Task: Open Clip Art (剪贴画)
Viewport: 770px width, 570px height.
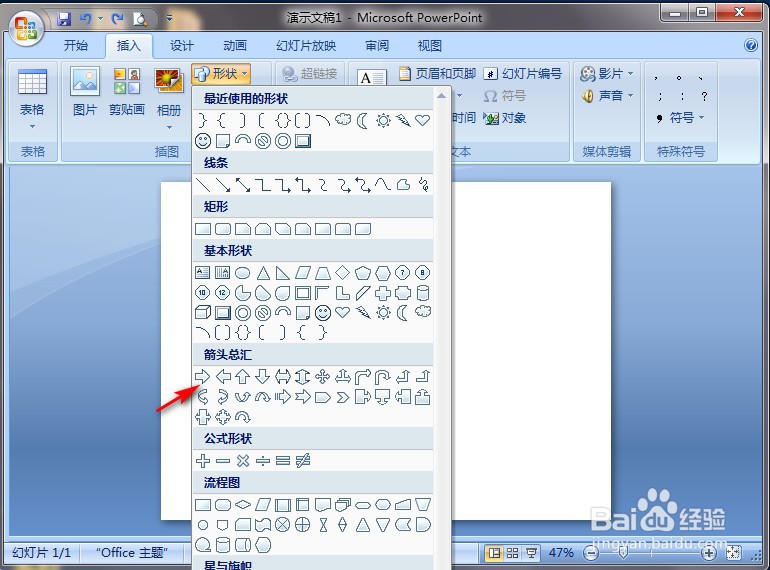Action: [x=127, y=92]
